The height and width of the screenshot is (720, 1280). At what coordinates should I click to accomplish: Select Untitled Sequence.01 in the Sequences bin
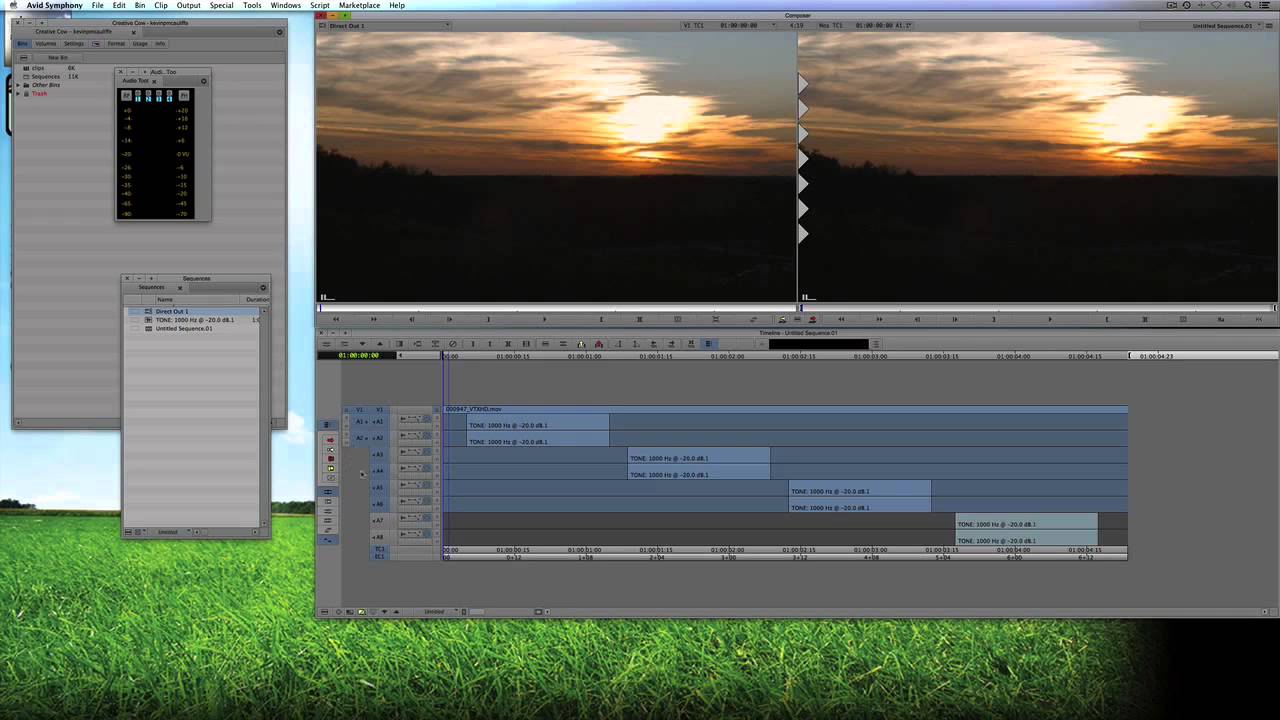click(x=184, y=328)
